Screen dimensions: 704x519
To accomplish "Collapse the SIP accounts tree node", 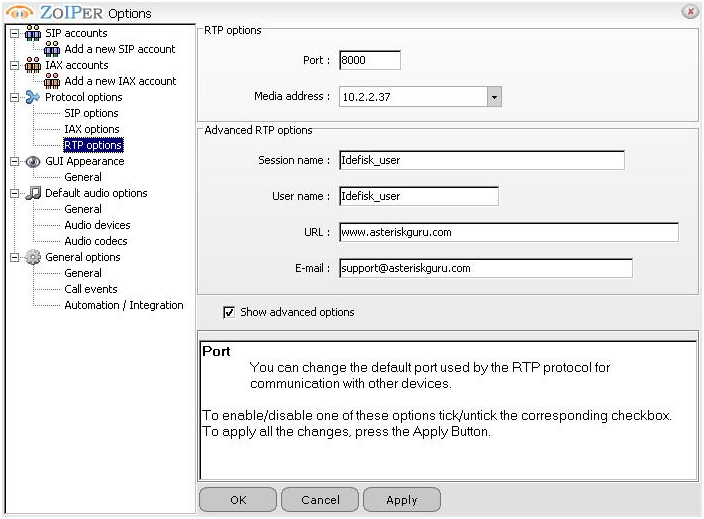I will [14, 33].
